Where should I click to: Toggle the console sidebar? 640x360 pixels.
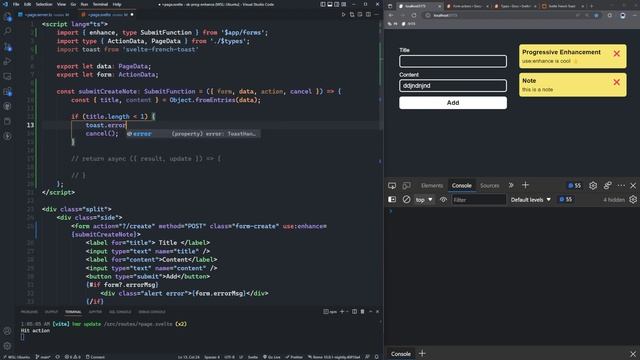[x=392, y=200]
